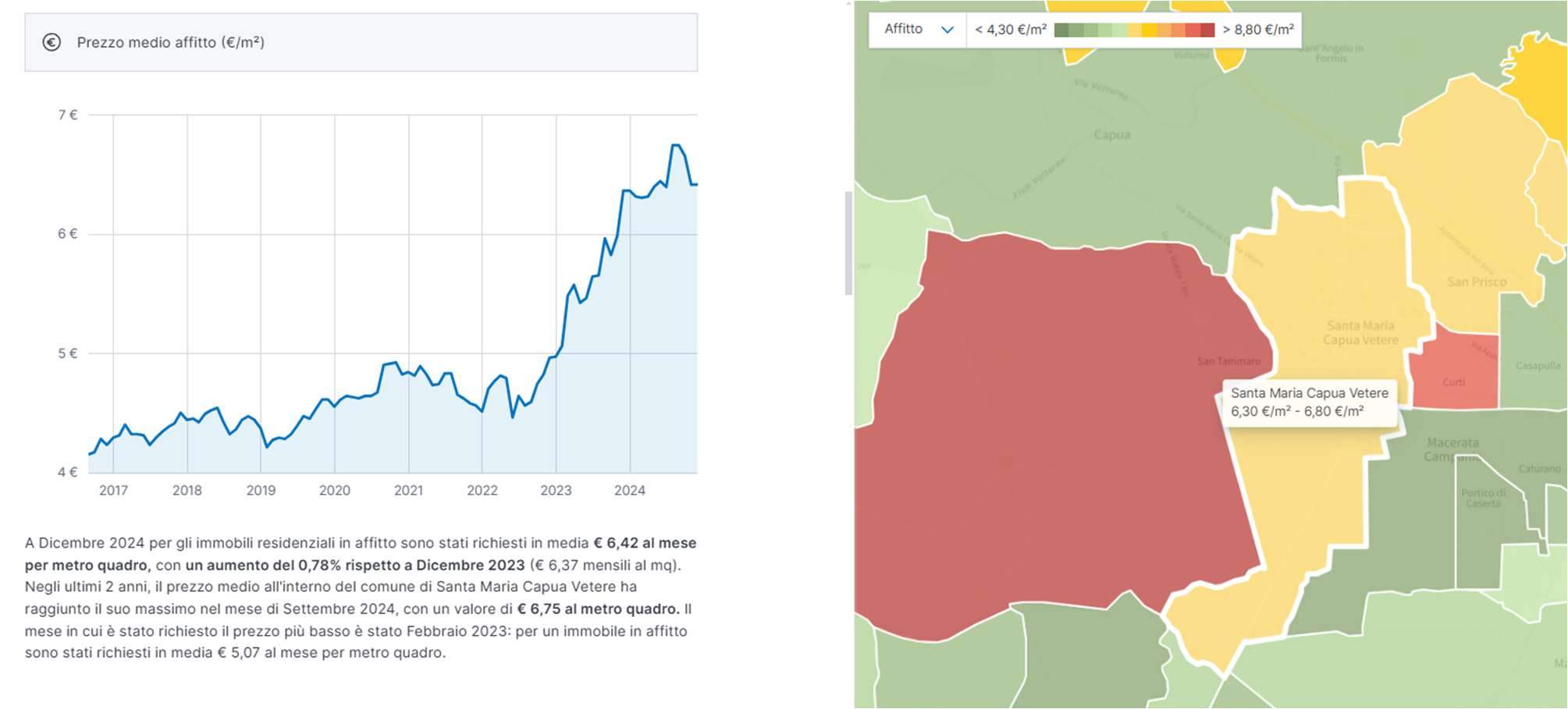Screen dimensions: 1568x709
Task: Click the chart peak near September 2024
Action: pyautogui.click(x=676, y=146)
